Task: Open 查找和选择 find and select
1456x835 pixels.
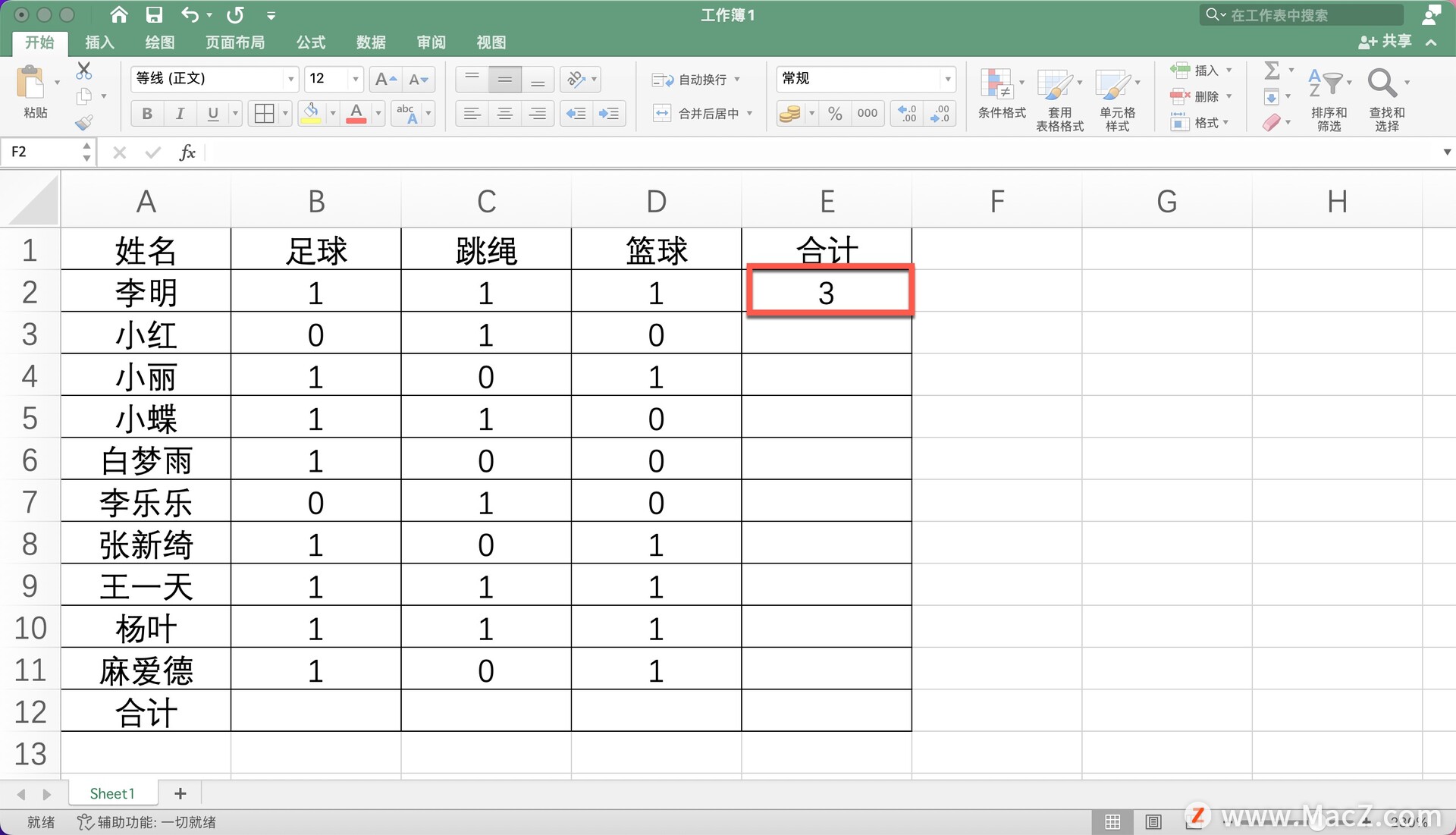Action: [1387, 99]
